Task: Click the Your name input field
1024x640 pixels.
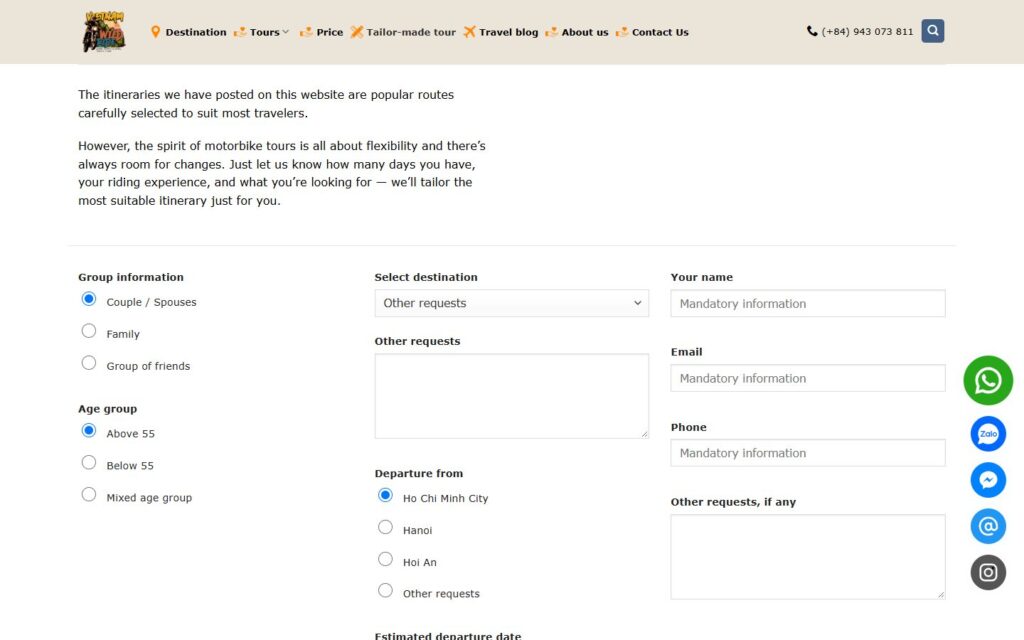Action: [808, 304]
